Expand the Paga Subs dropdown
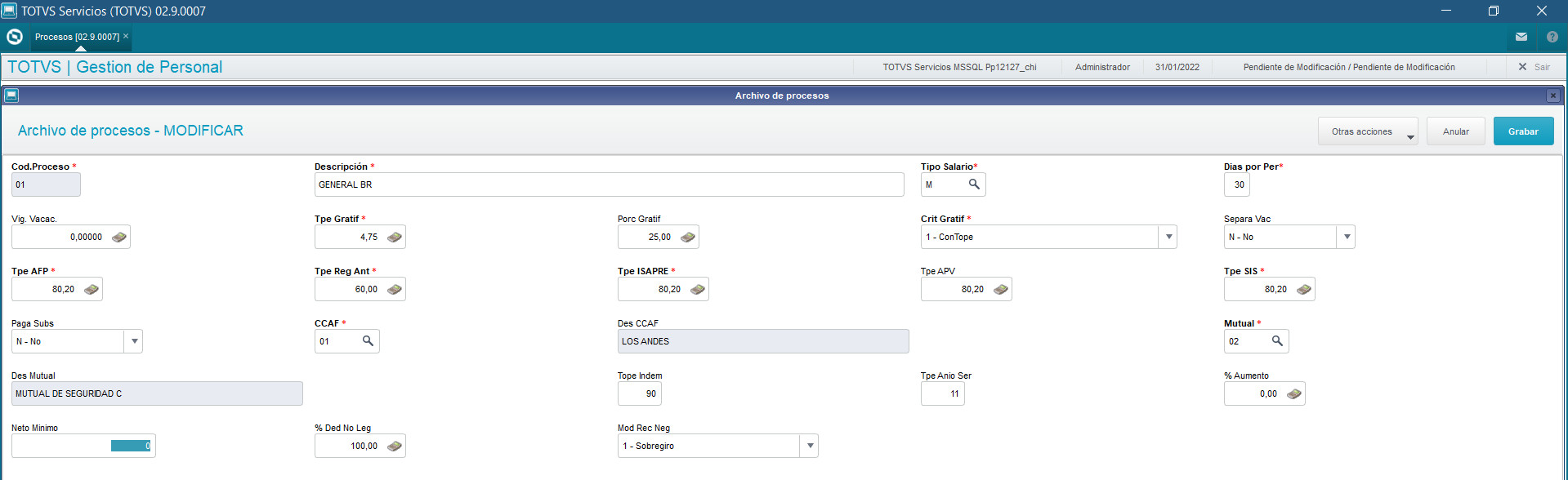 134,341
